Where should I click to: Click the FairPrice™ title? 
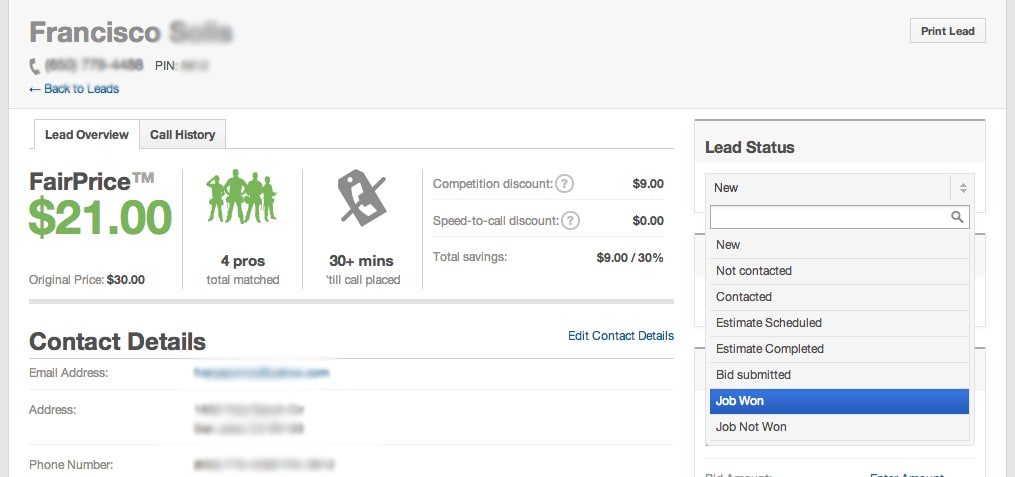point(92,183)
